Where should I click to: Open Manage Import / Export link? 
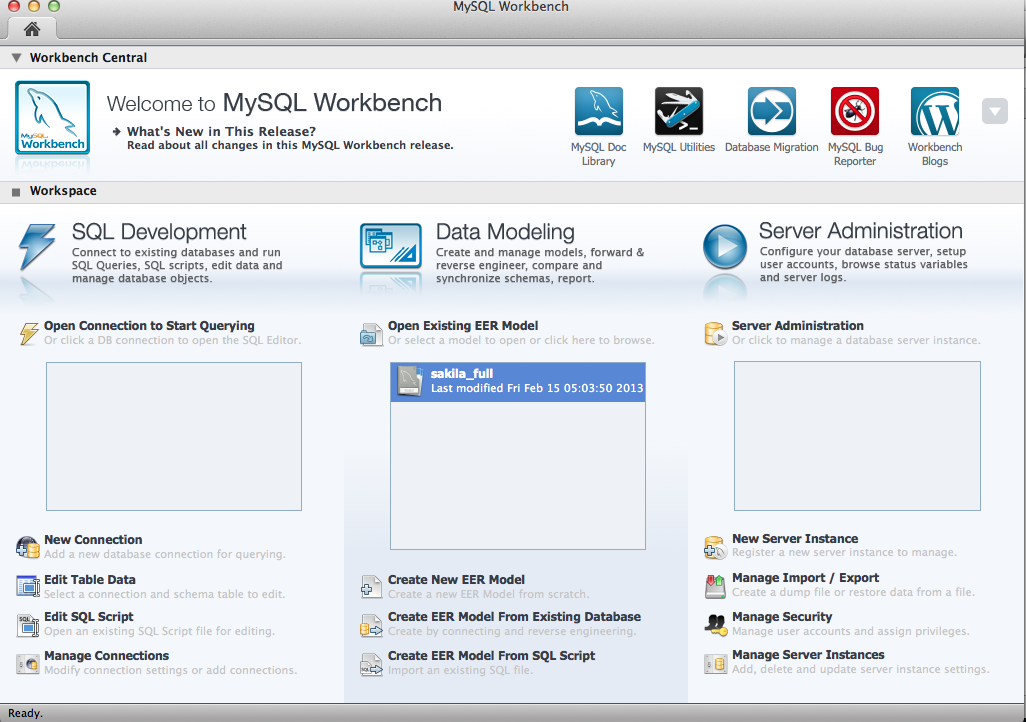coord(805,577)
